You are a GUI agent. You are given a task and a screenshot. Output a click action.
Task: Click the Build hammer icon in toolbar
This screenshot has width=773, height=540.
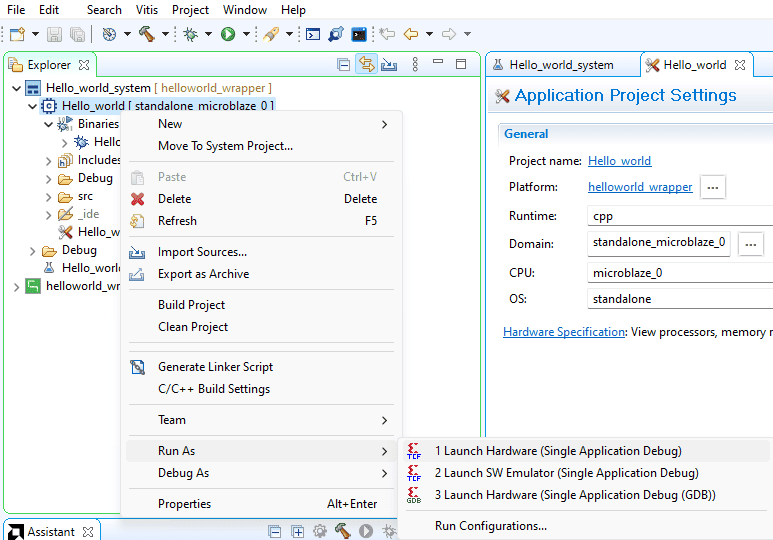[x=147, y=34]
